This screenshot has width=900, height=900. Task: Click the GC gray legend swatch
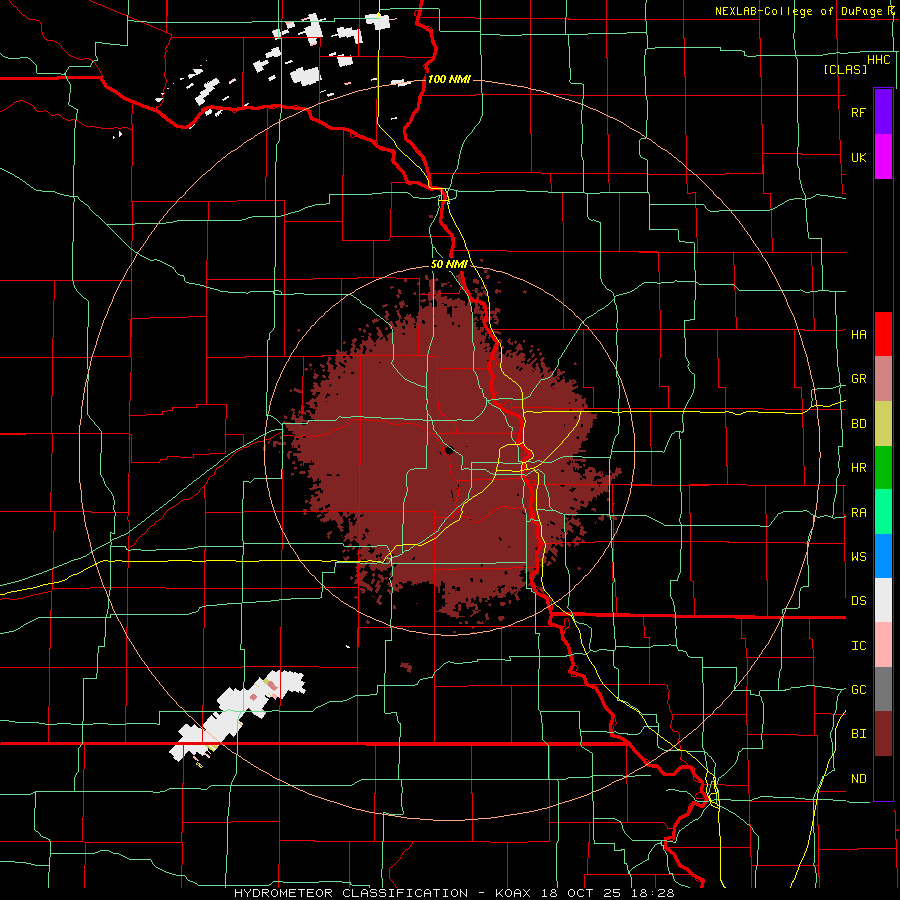coord(883,689)
